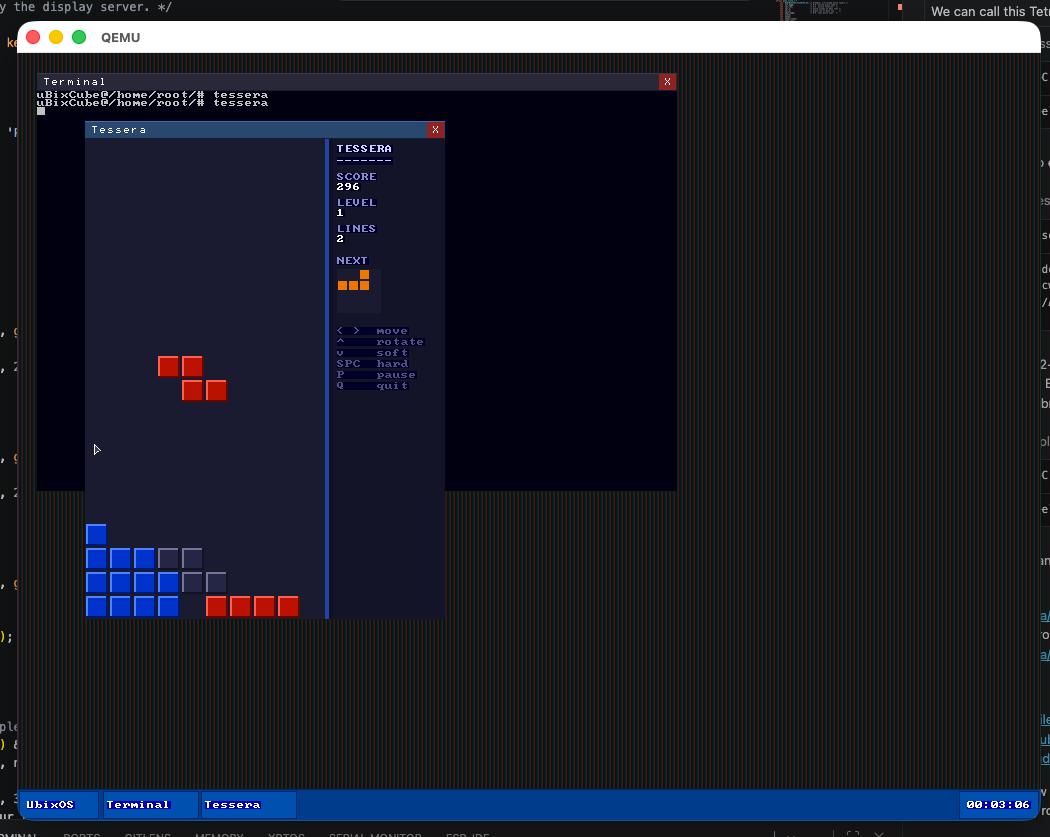Click the QEMU window title text
Viewport: 1050px width, 837px height.
121,37
